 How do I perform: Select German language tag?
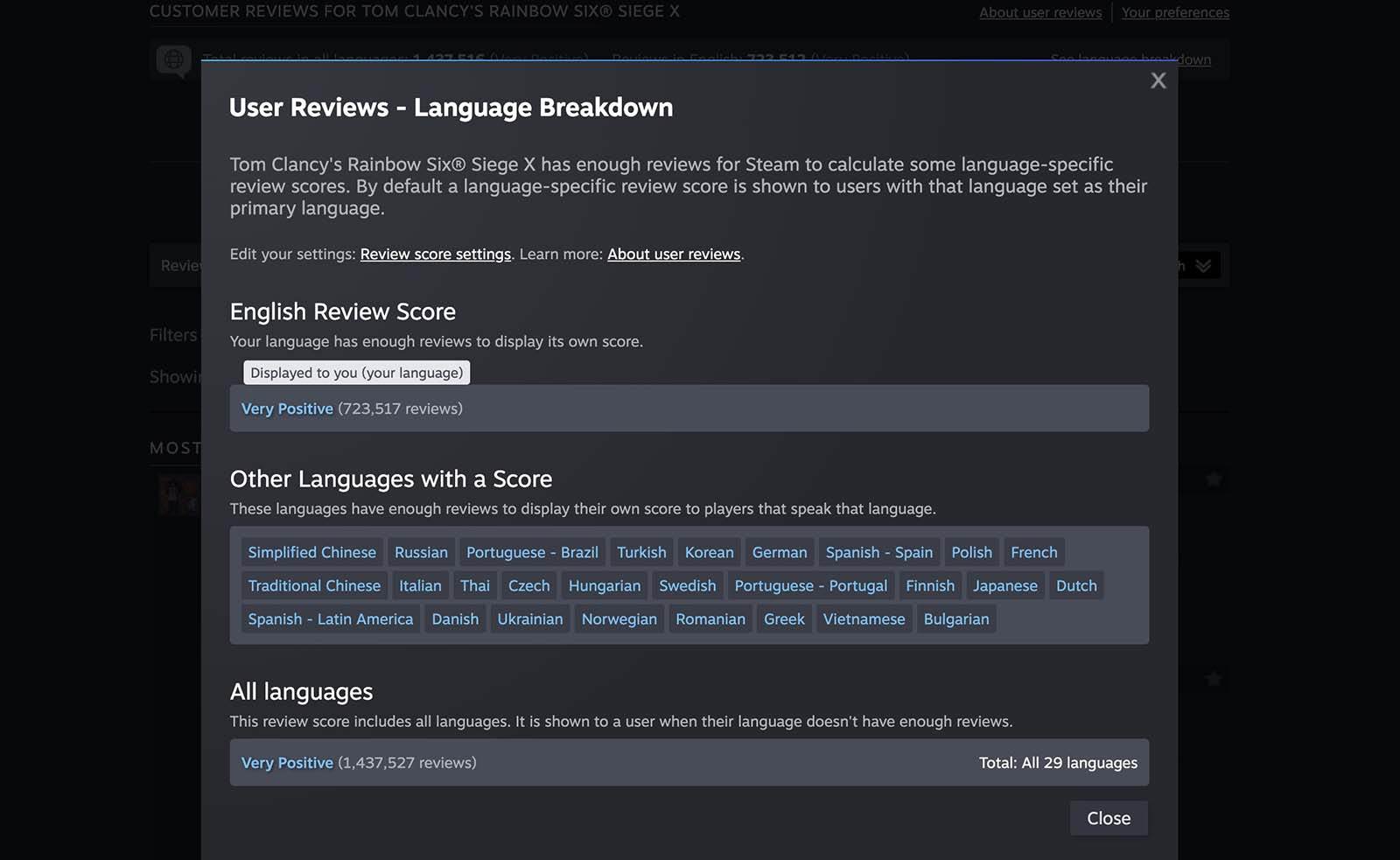[780, 552]
